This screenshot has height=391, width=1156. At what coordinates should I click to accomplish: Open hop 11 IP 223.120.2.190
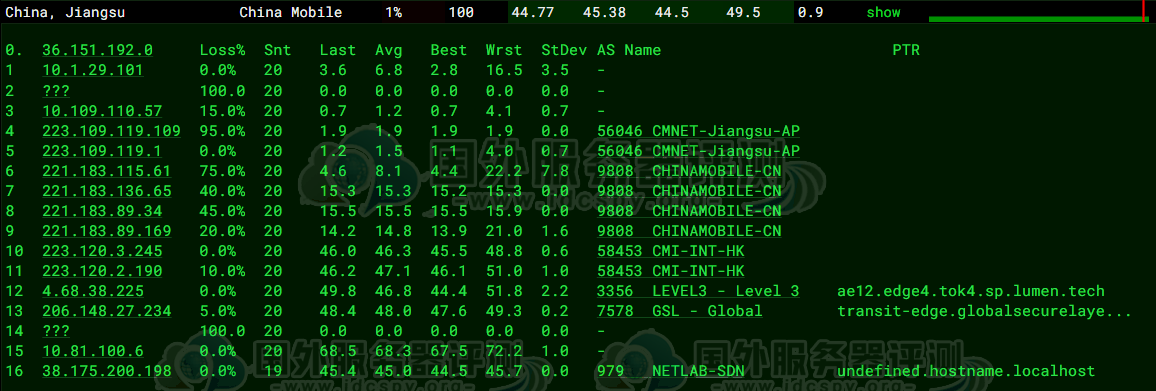[x=102, y=271]
